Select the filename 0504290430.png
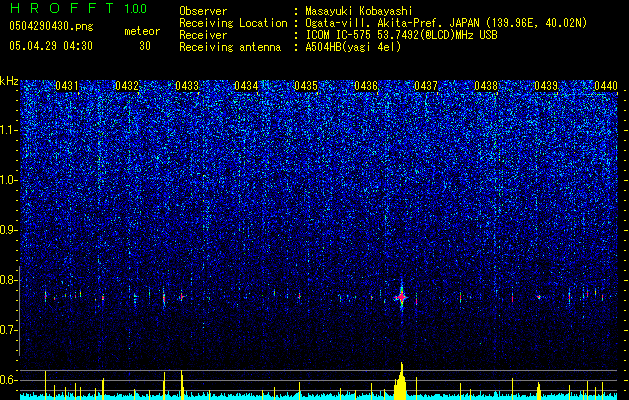 (x=51, y=26)
